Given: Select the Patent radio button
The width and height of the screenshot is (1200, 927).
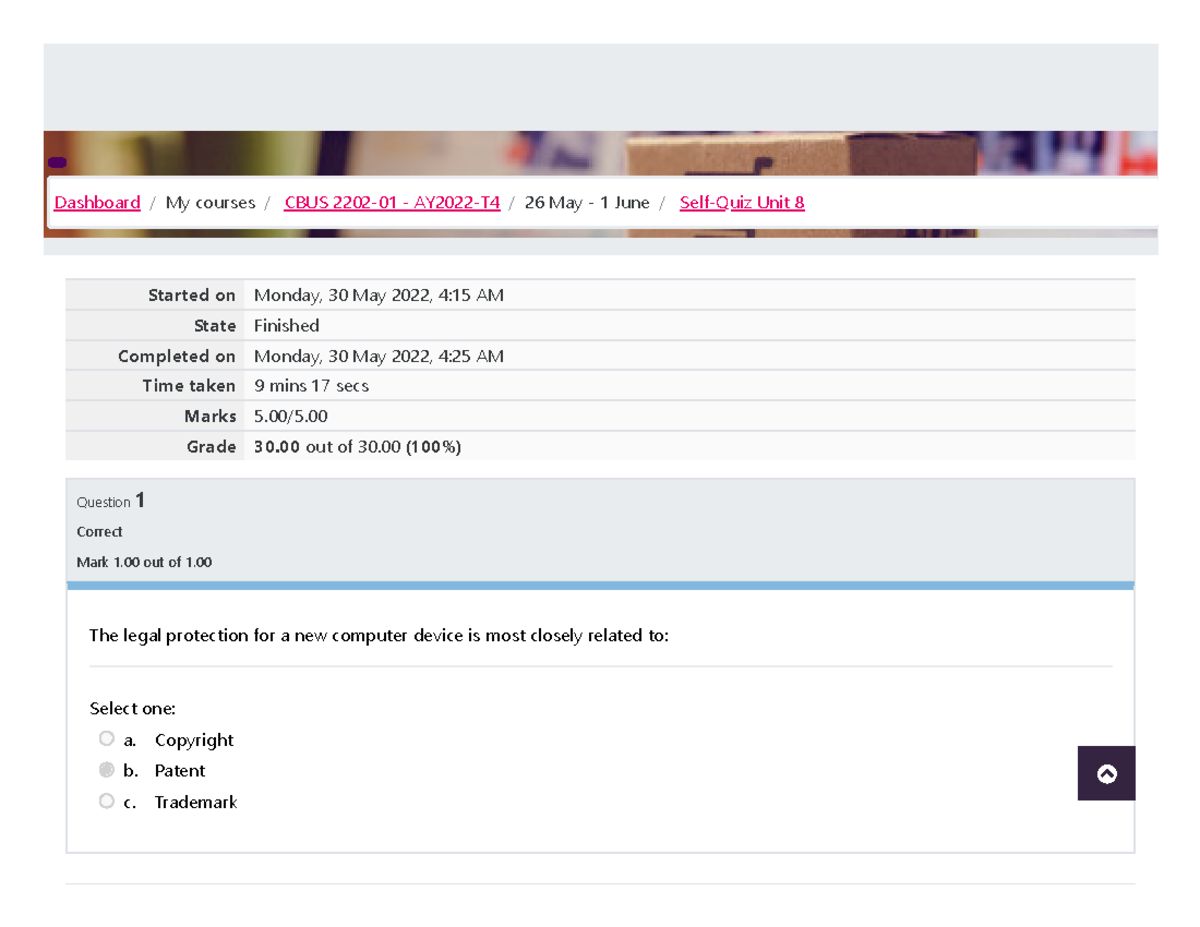Looking at the screenshot, I should tap(106, 769).
